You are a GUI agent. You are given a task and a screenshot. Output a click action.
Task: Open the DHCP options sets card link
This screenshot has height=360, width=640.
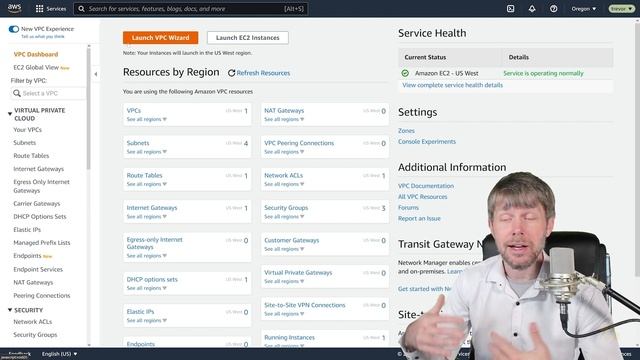coord(152,280)
